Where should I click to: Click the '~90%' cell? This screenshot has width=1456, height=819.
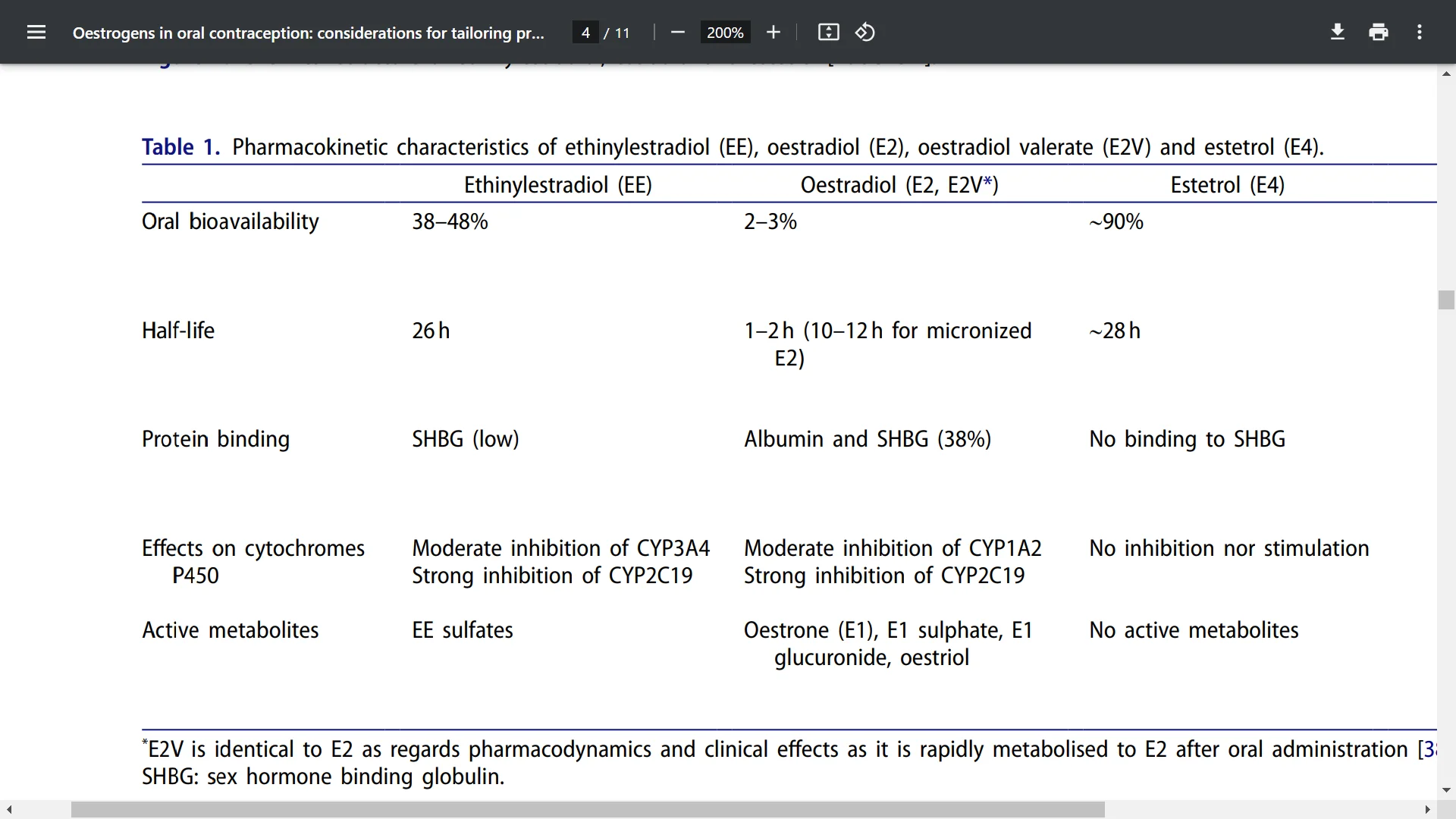(x=1116, y=221)
